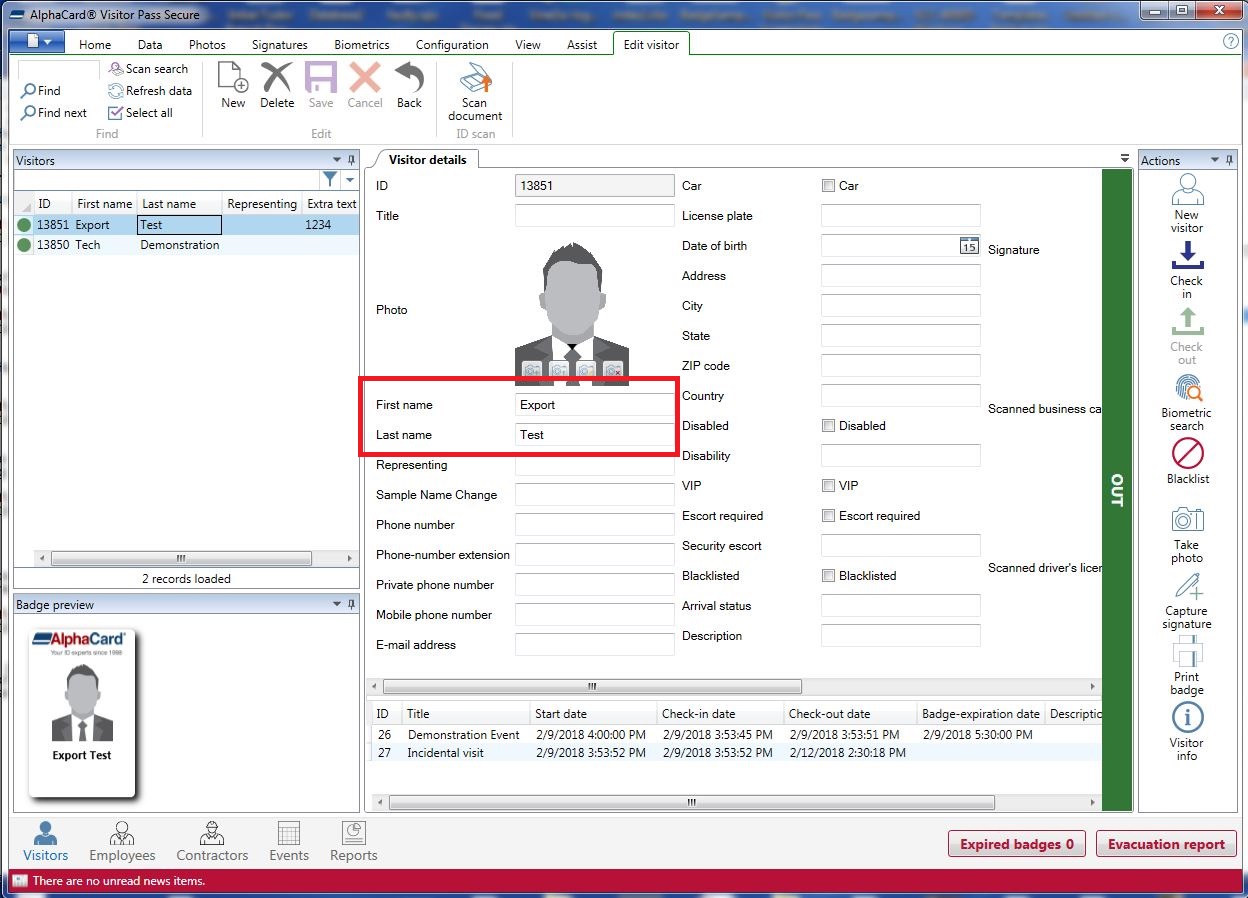This screenshot has width=1248, height=898.
Task: Collapse the Badge preview panel
Action: click(337, 603)
